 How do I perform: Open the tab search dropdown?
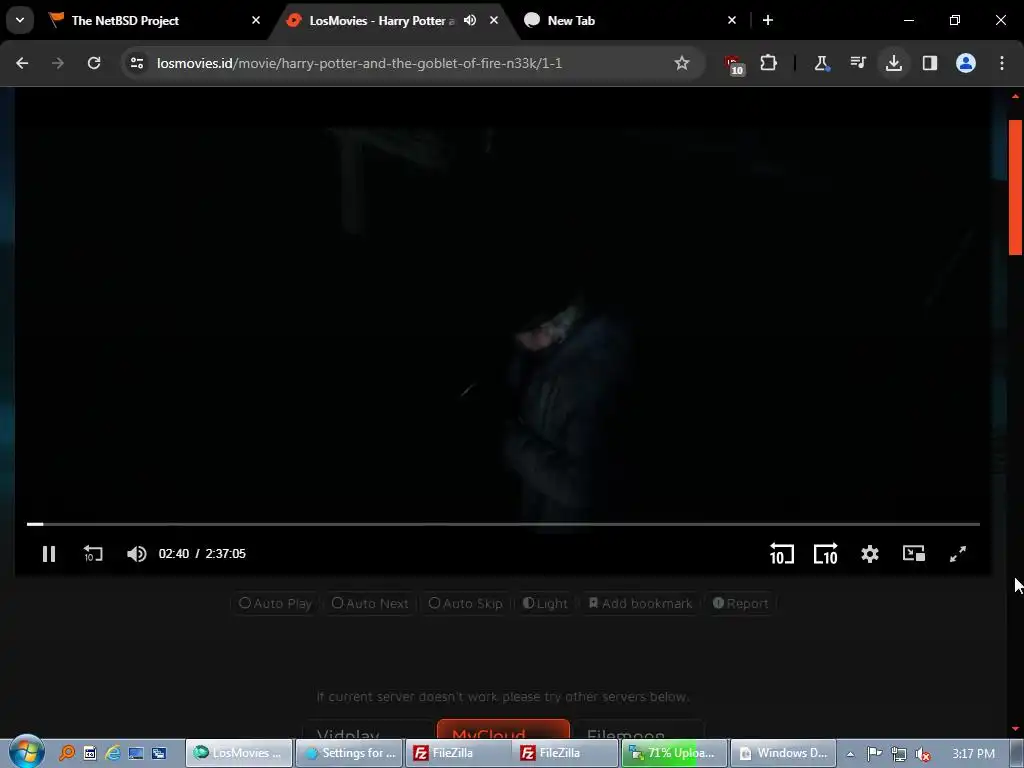coord(20,20)
